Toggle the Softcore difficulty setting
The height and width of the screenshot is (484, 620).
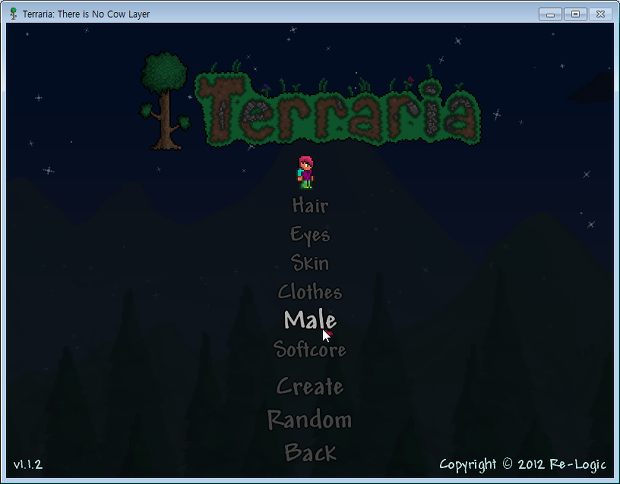310,349
